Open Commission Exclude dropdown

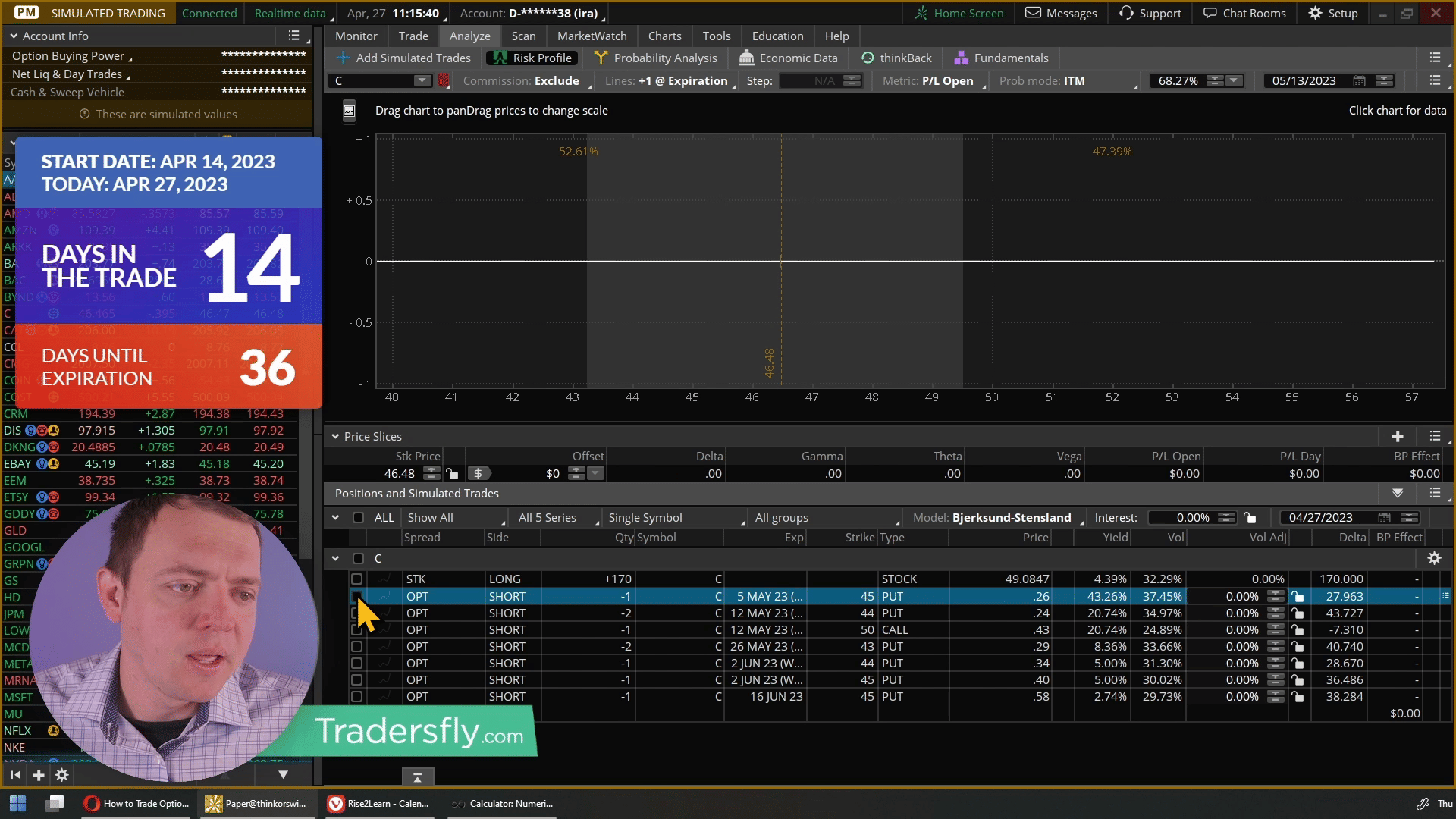pos(526,80)
